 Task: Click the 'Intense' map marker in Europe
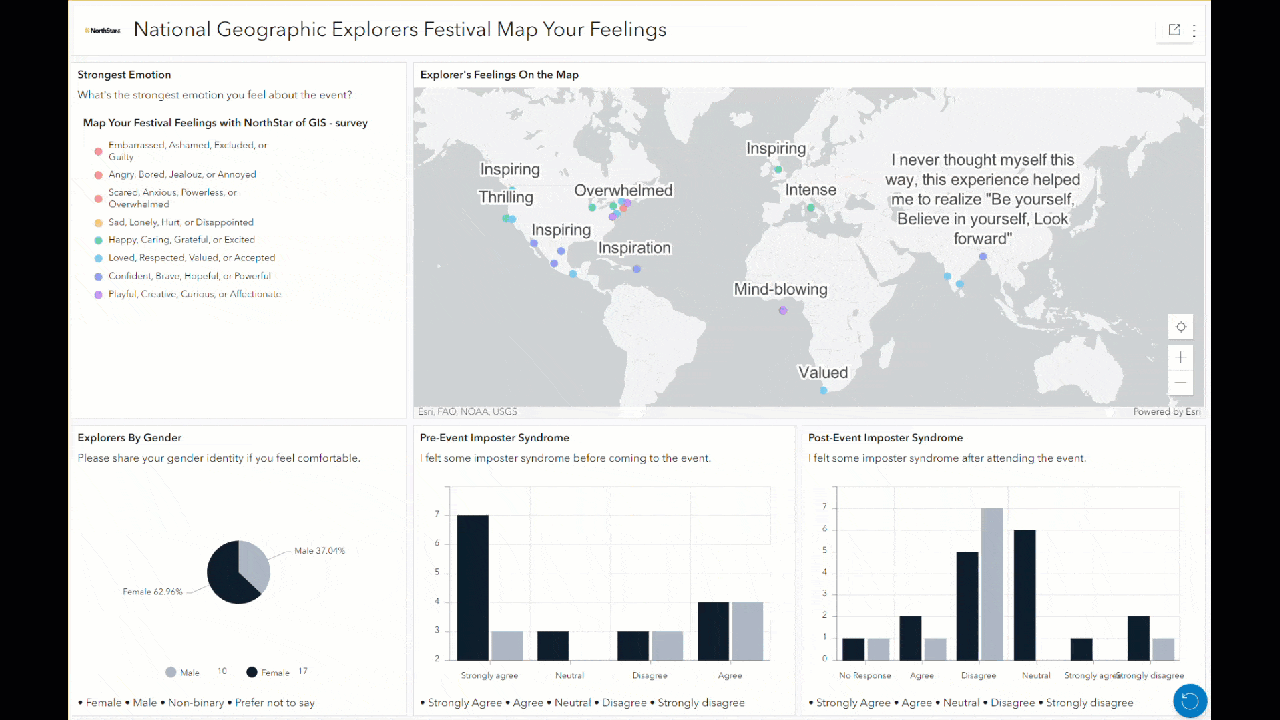811,209
